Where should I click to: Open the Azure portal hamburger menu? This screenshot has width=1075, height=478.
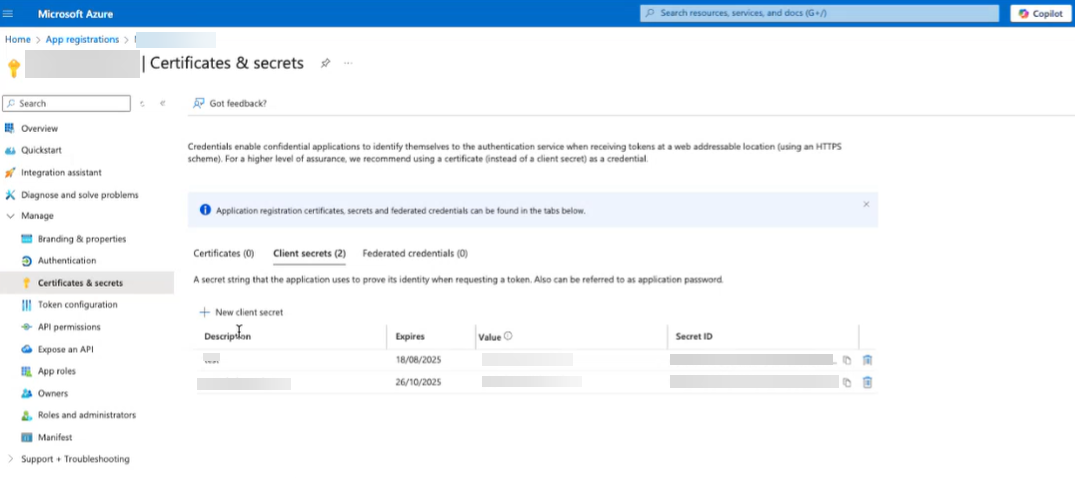[8, 14]
